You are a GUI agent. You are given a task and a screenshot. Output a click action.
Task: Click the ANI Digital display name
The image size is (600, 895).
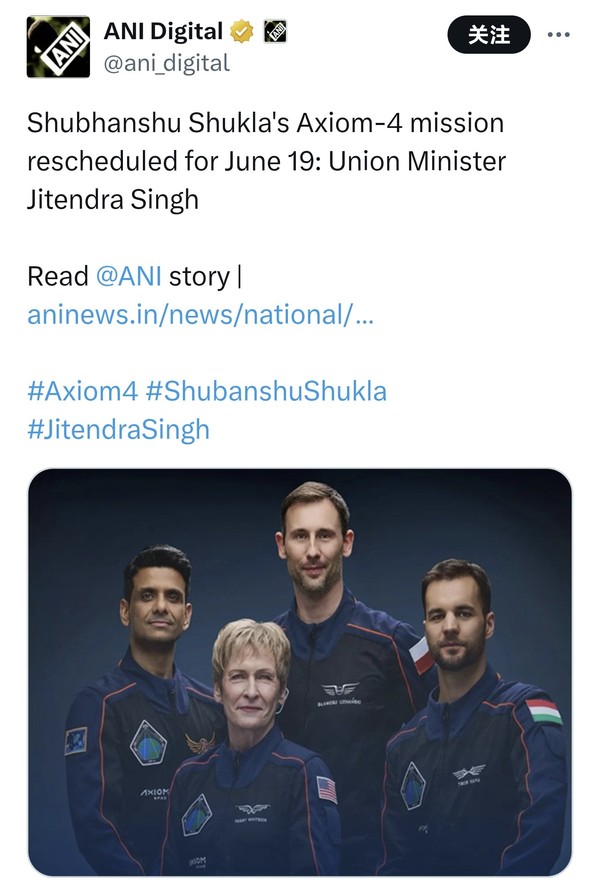point(163,32)
